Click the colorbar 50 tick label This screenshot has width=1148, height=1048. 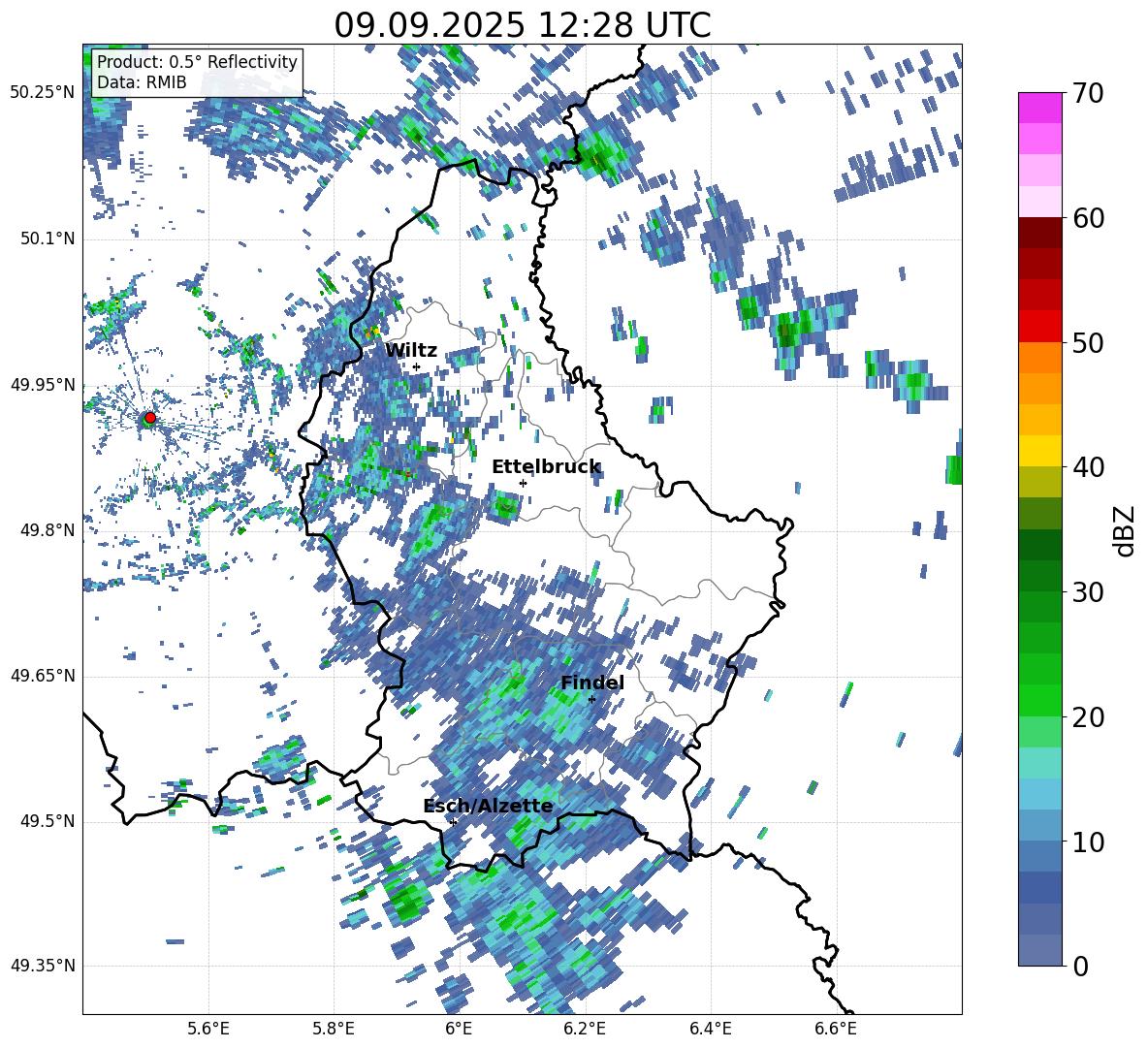coord(1088,343)
